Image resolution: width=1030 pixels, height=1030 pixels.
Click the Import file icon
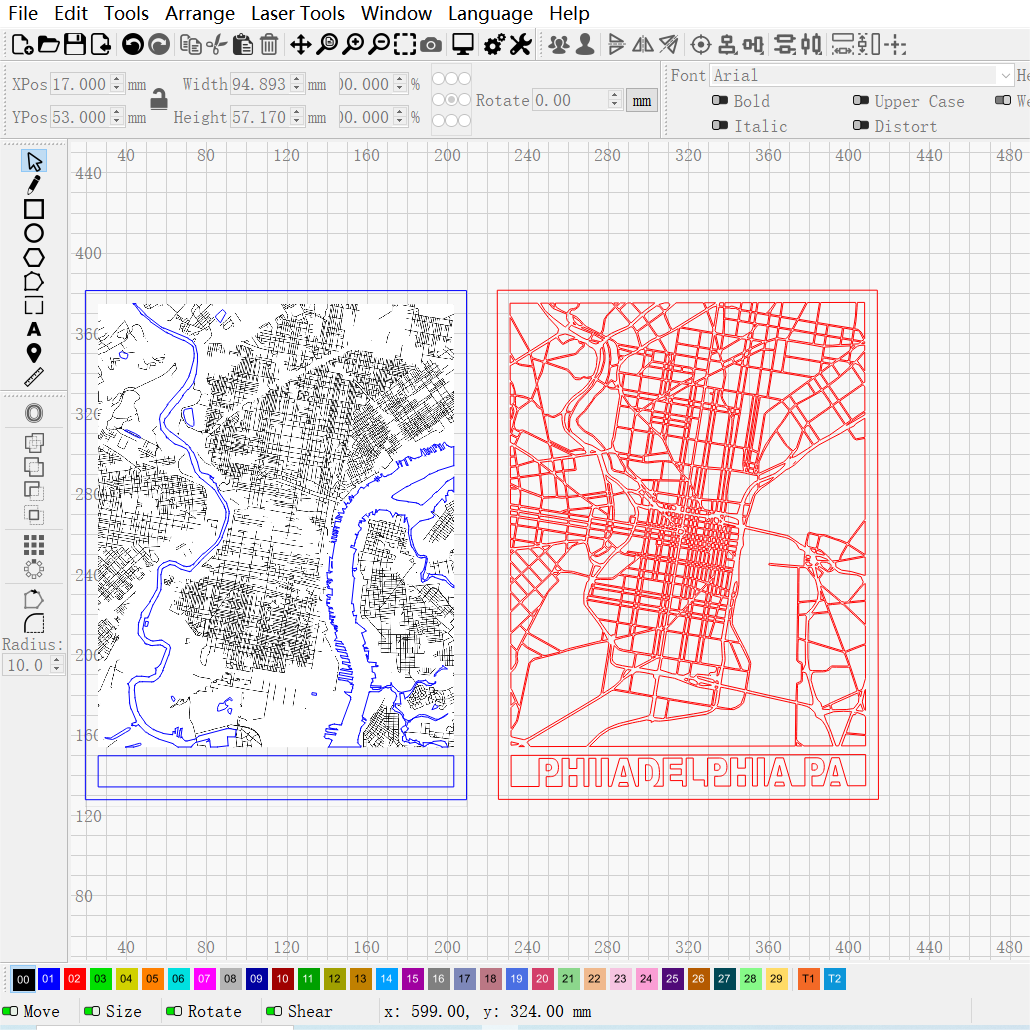click(101, 45)
